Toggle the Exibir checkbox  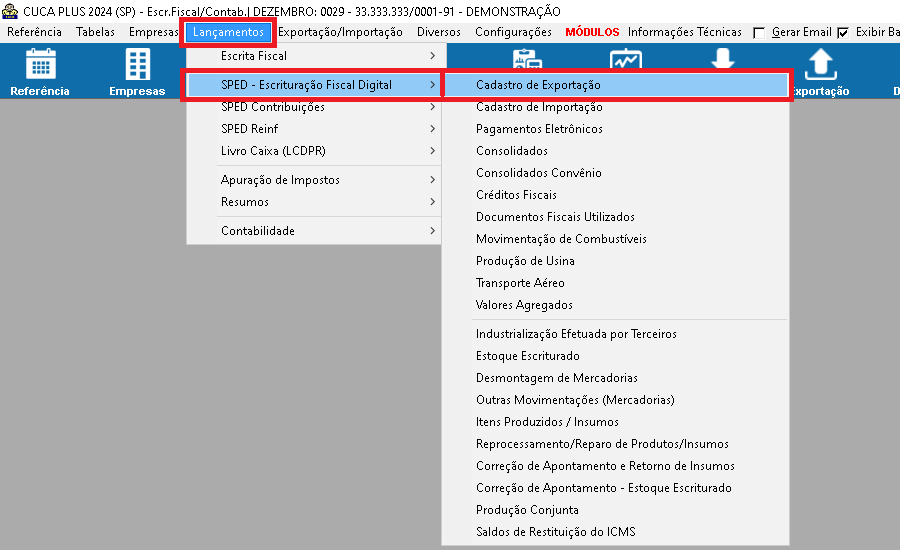point(843,33)
